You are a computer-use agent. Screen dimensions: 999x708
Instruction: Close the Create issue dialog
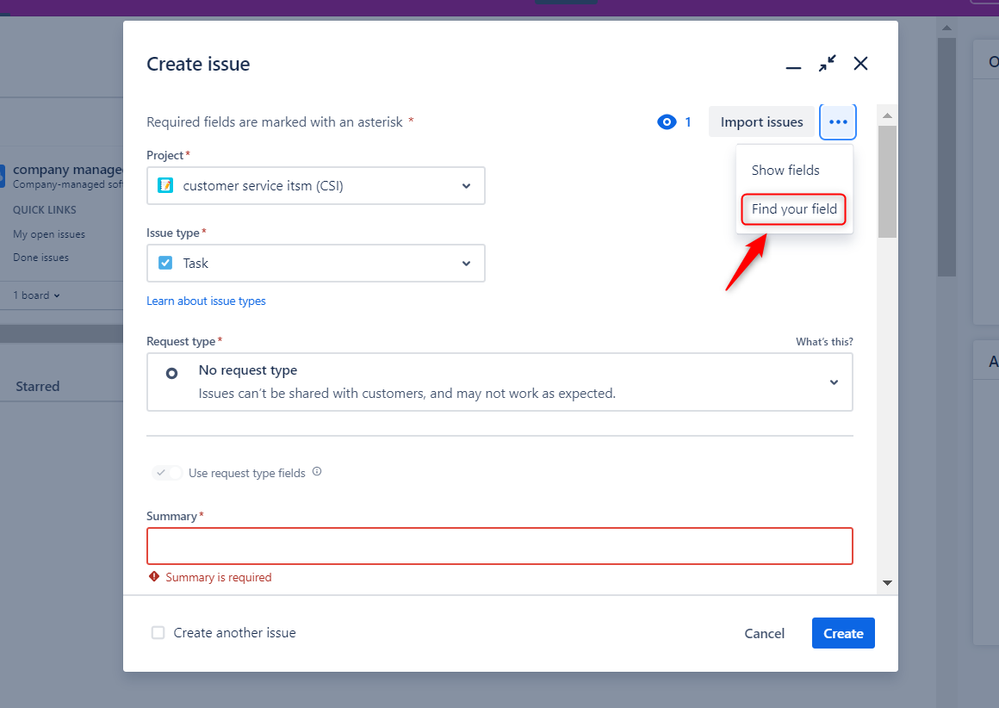point(861,64)
